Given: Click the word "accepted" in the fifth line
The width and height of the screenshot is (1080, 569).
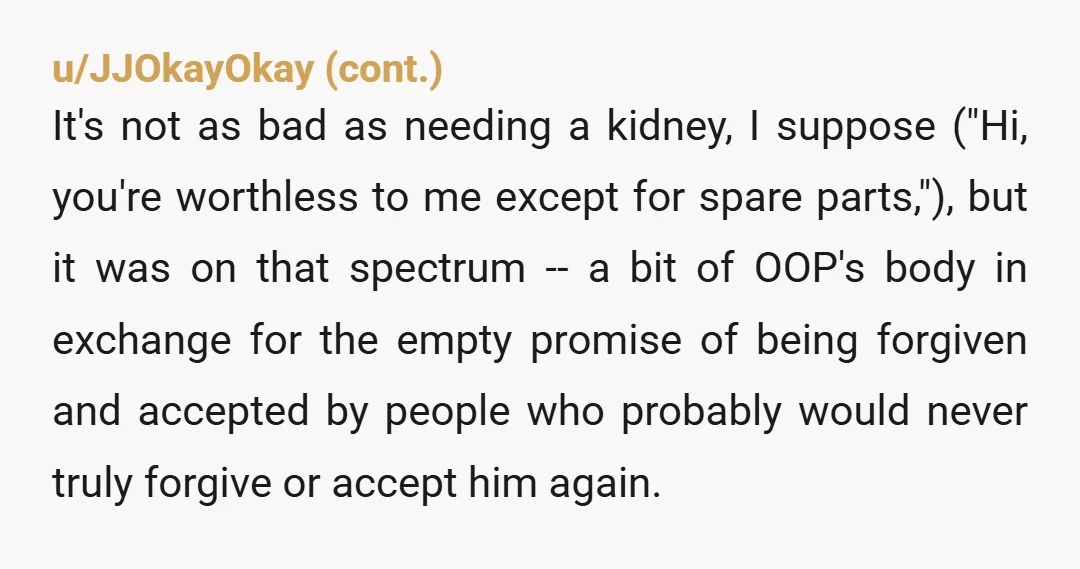Looking at the screenshot, I should click(x=223, y=413).
